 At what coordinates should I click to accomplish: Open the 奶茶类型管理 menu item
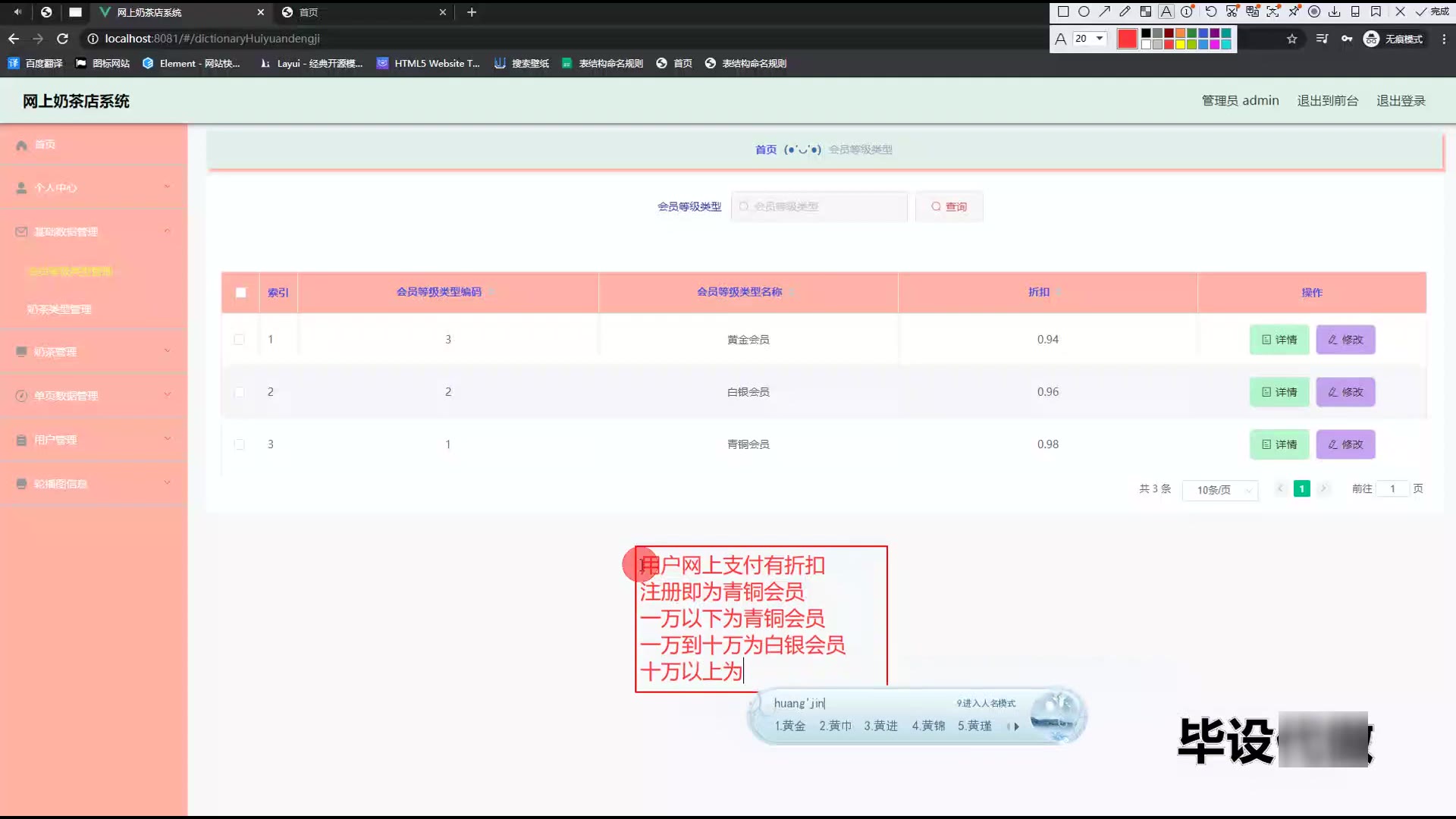pyautogui.click(x=59, y=309)
